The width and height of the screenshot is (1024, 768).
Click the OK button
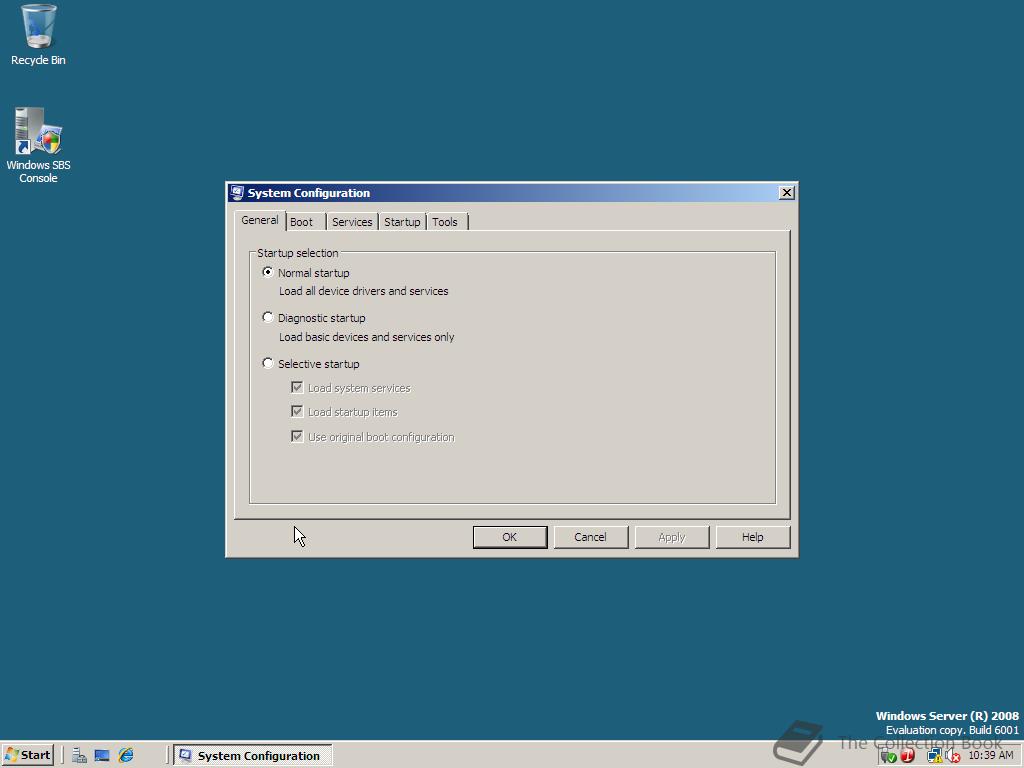510,537
